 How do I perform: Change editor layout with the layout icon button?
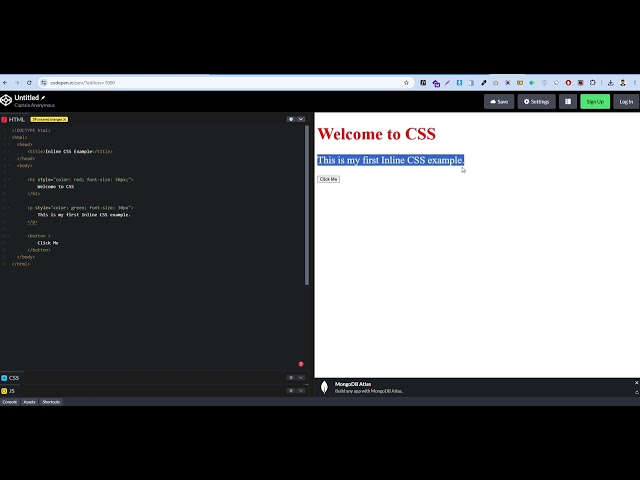pos(568,102)
